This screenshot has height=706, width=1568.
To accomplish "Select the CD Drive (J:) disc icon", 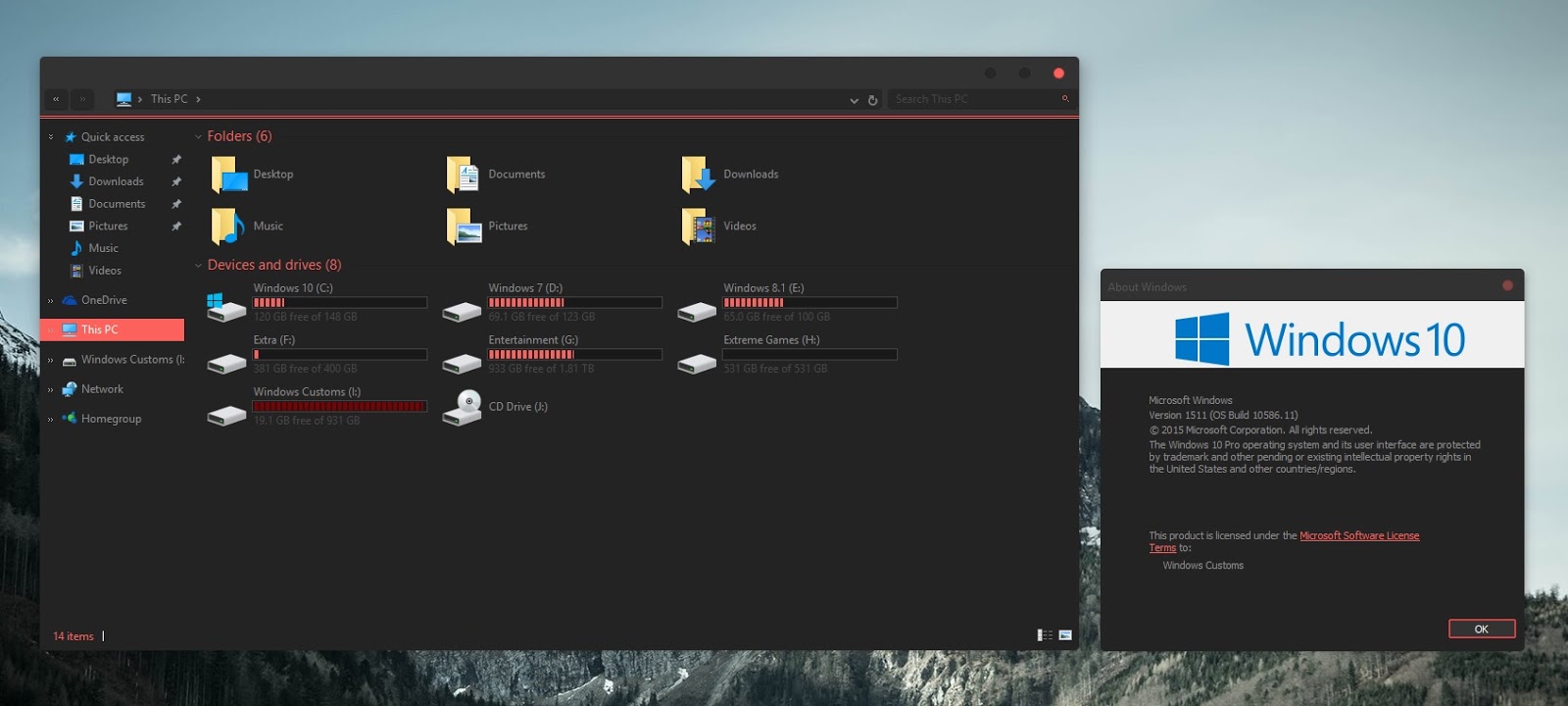I will [462, 407].
